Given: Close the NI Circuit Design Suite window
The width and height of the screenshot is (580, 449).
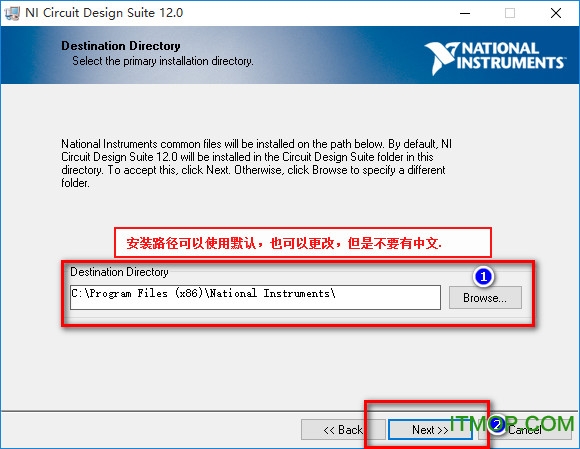Looking at the screenshot, I should (x=556, y=13).
